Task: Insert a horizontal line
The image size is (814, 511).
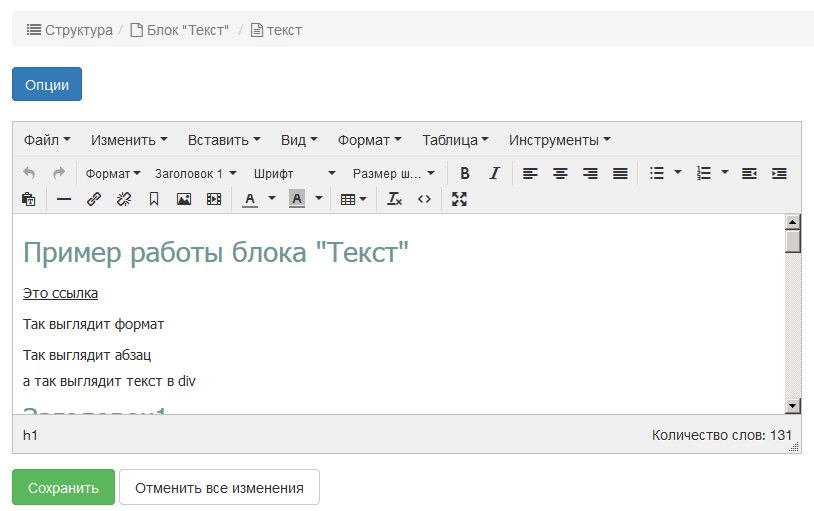Action: point(63,199)
